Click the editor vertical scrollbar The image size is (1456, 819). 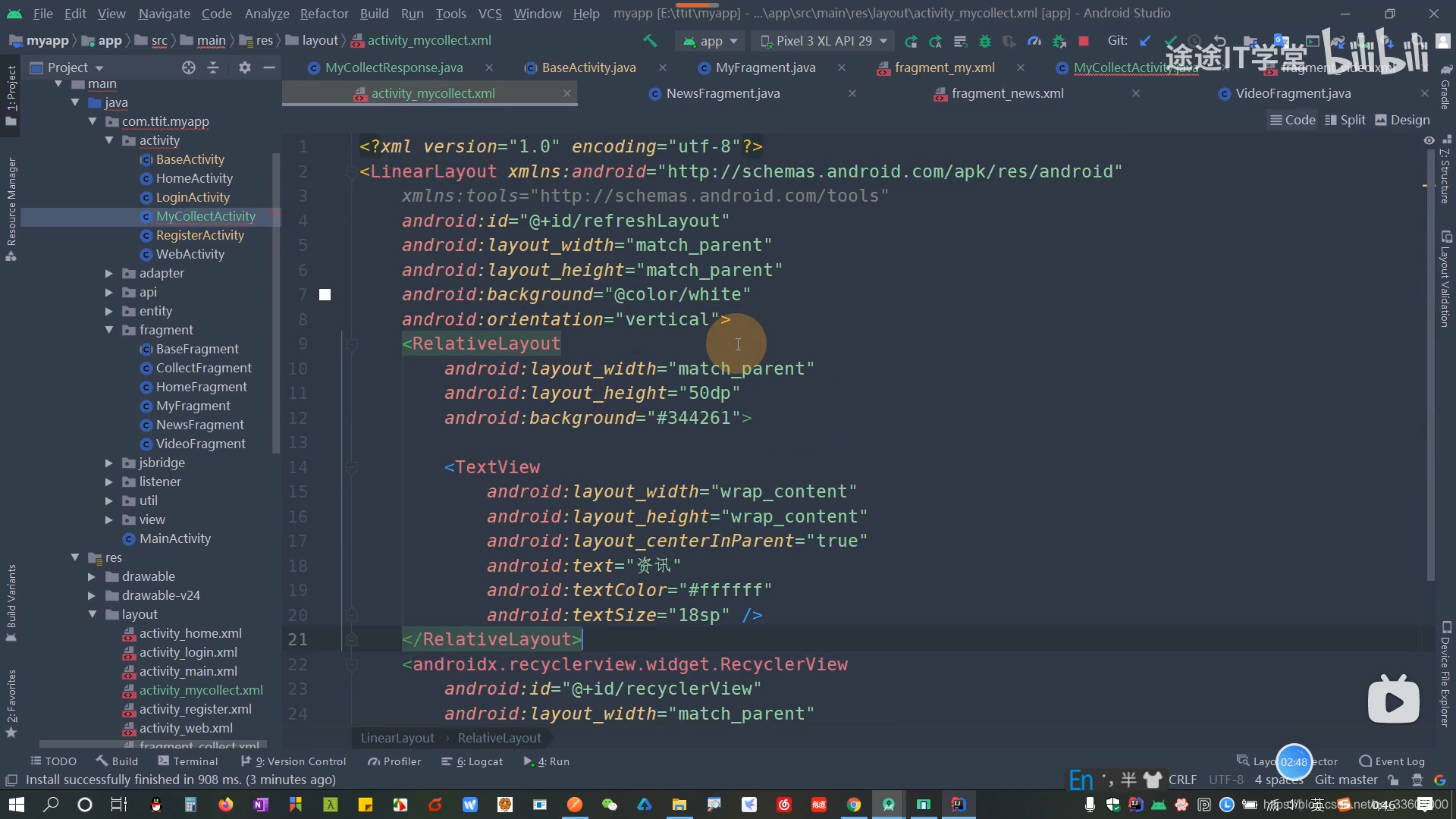tap(1430, 364)
